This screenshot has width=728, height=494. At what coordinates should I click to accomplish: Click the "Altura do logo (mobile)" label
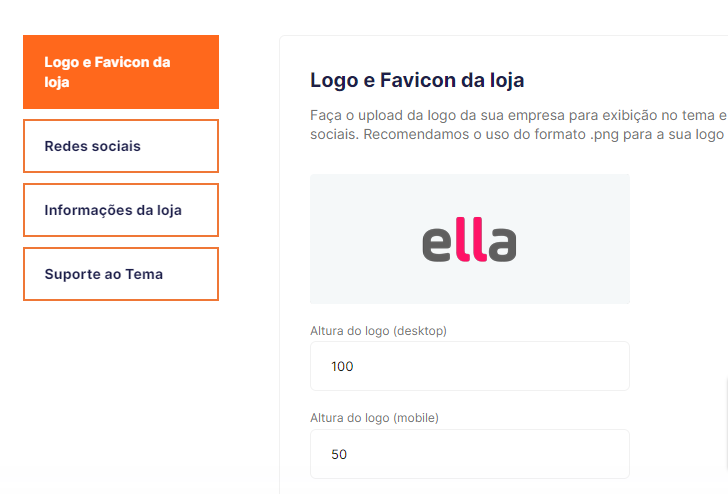coord(375,418)
